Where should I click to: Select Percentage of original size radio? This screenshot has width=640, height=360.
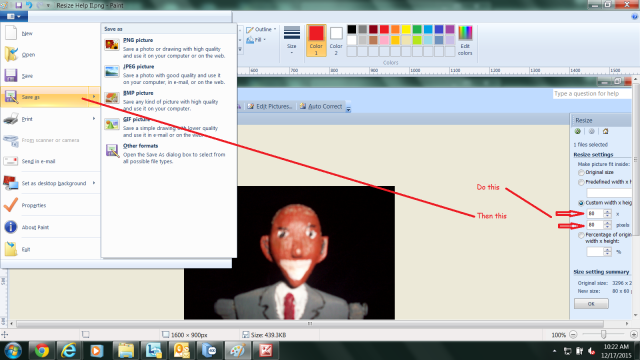581,236
